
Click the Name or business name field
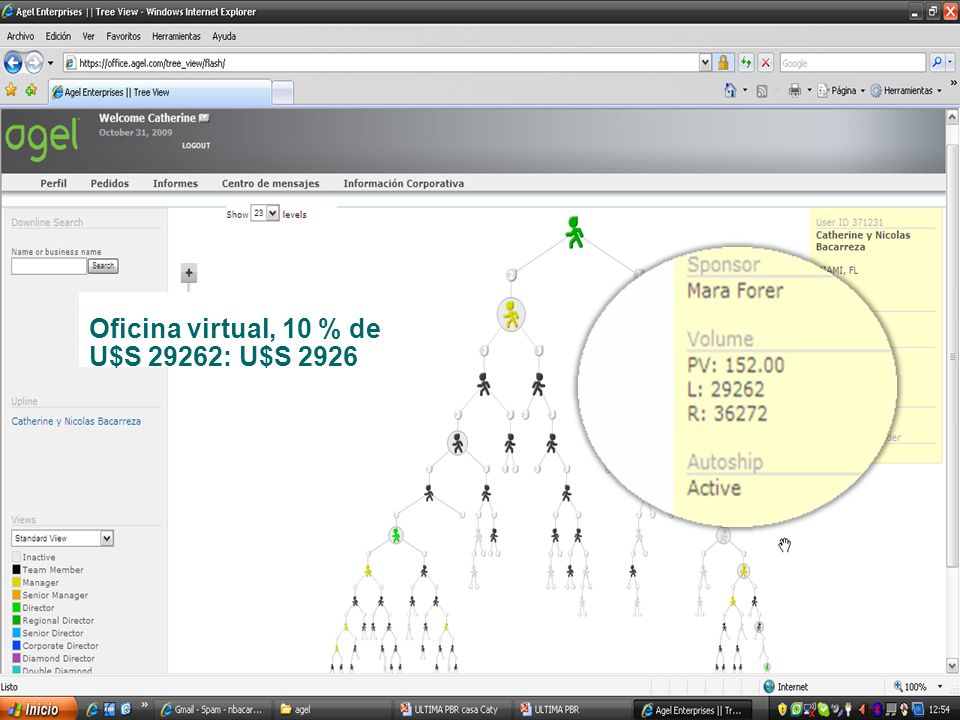point(49,266)
